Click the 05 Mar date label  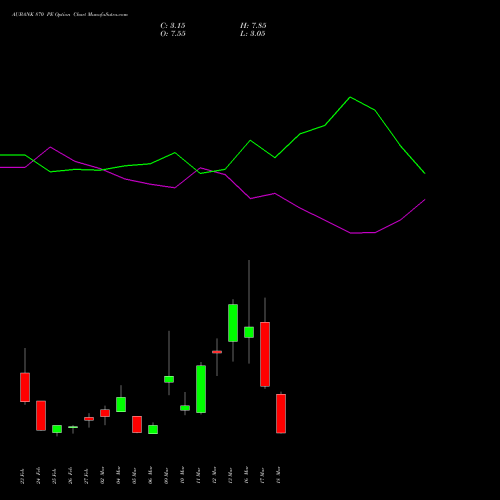pyautogui.click(x=134, y=475)
